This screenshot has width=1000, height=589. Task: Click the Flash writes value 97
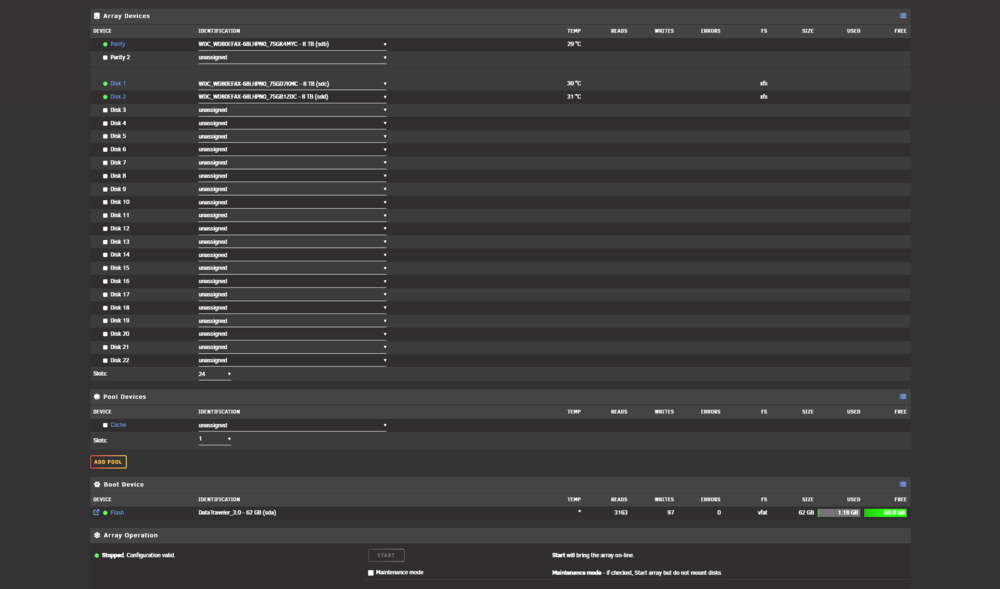pyautogui.click(x=670, y=513)
